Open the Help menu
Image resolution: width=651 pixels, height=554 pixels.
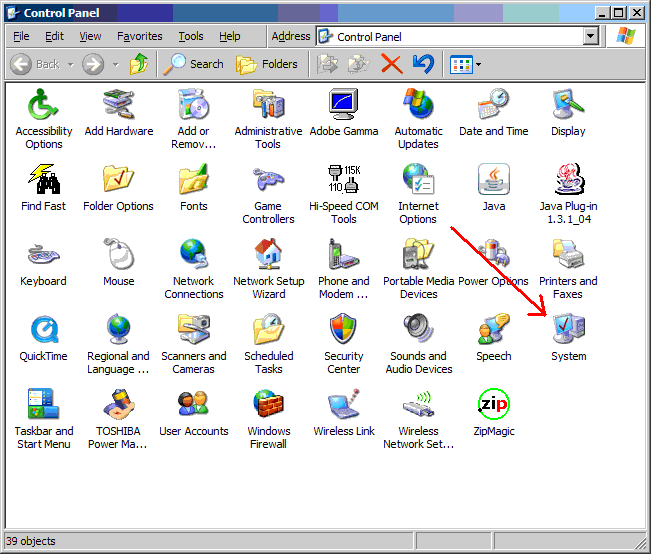point(230,37)
